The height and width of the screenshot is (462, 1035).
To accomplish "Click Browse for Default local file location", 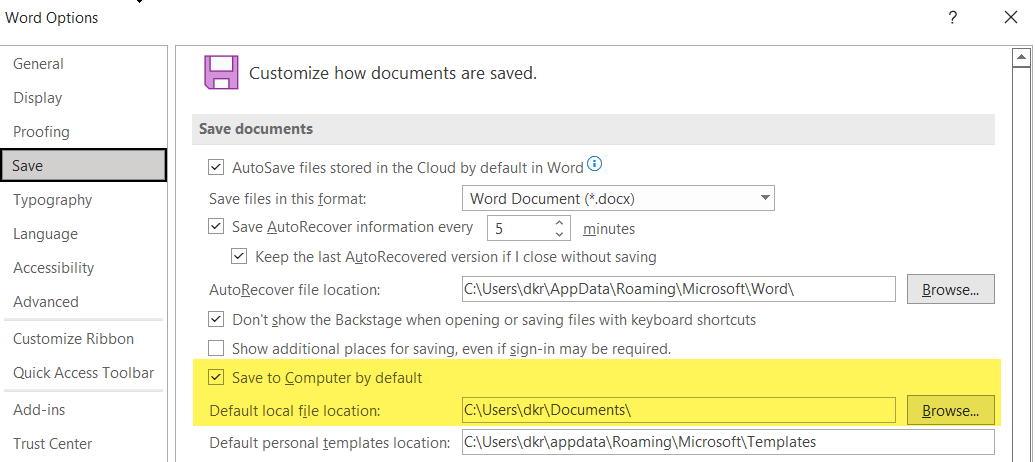I will (x=951, y=410).
